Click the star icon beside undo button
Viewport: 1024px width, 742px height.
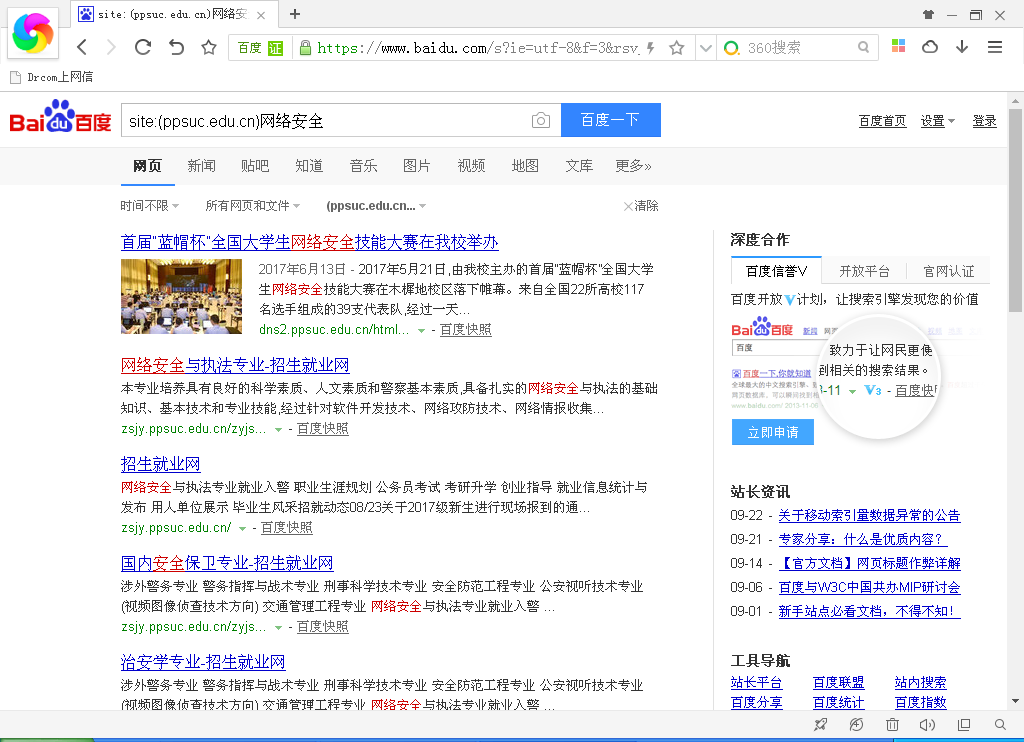click(208, 47)
